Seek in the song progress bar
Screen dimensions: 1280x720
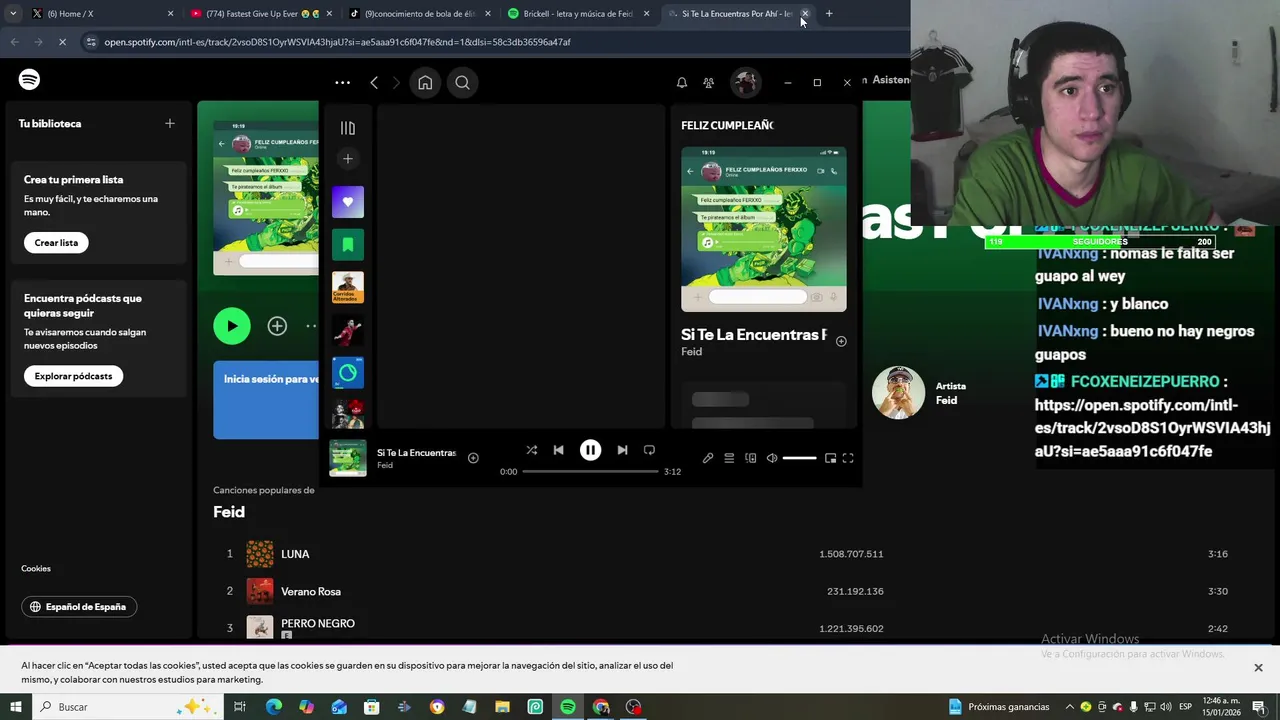[590, 471]
